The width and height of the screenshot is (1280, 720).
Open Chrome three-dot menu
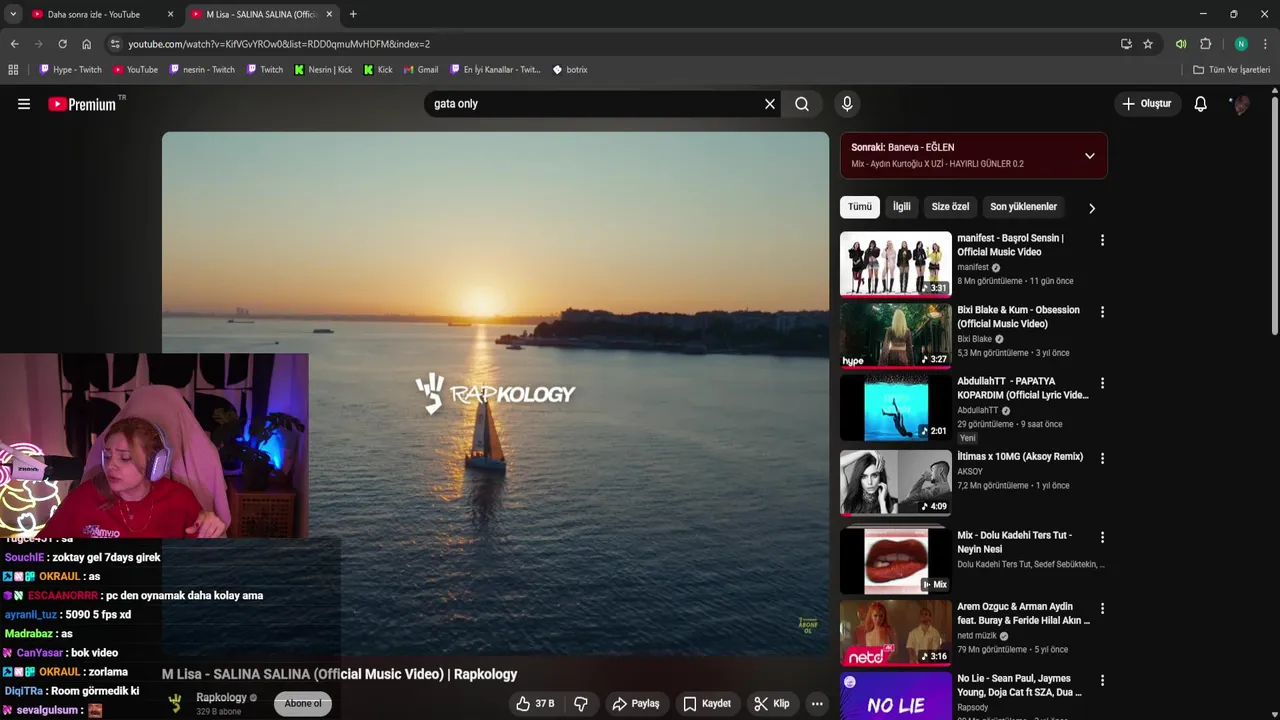(x=1266, y=44)
